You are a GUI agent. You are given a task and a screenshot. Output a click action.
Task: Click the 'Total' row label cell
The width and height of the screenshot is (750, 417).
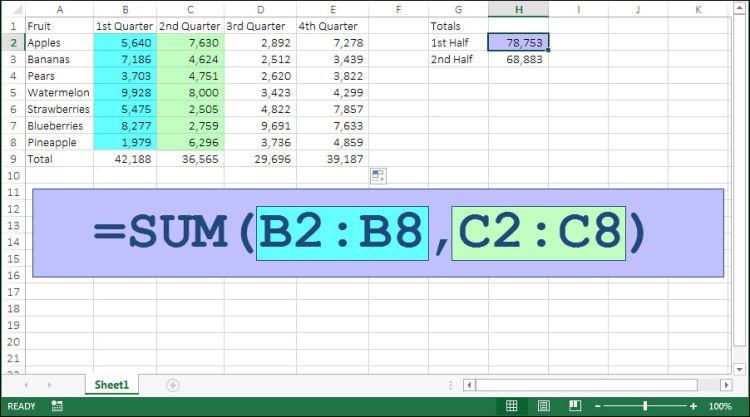[60, 159]
